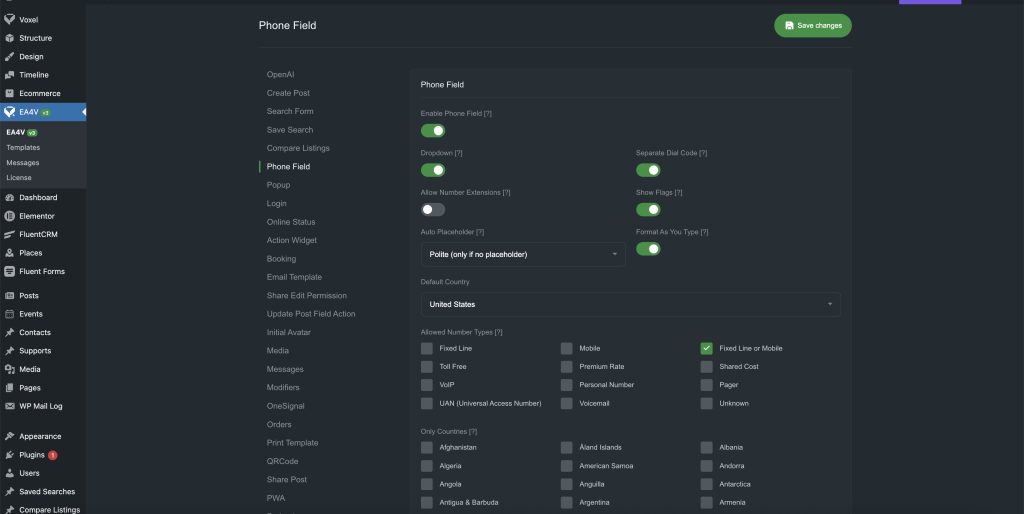This screenshot has width=1024, height=514.
Task: Open the Structure menu icon
Action: pyautogui.click(x=9, y=38)
